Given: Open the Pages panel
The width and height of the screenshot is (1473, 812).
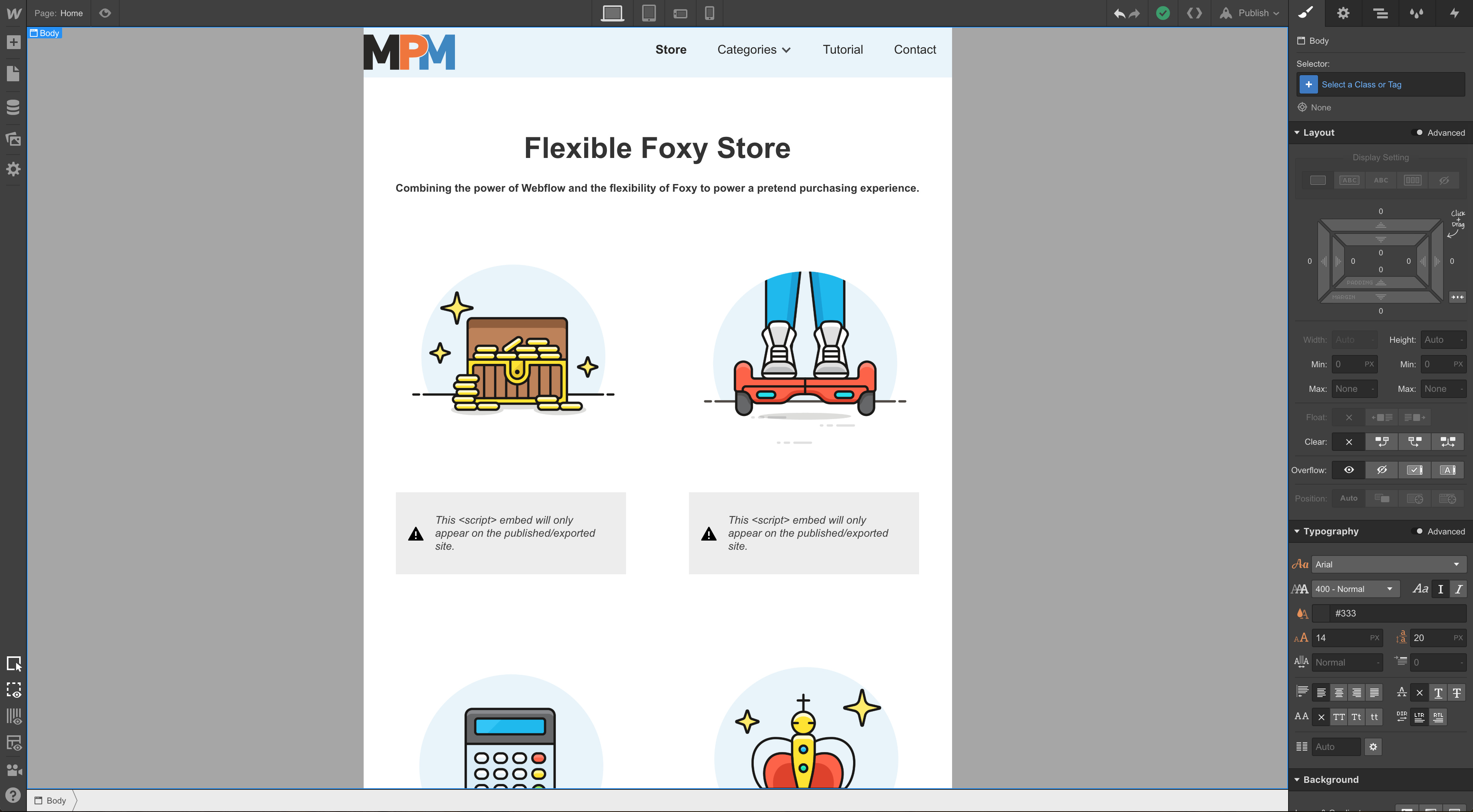Looking at the screenshot, I should (13, 74).
